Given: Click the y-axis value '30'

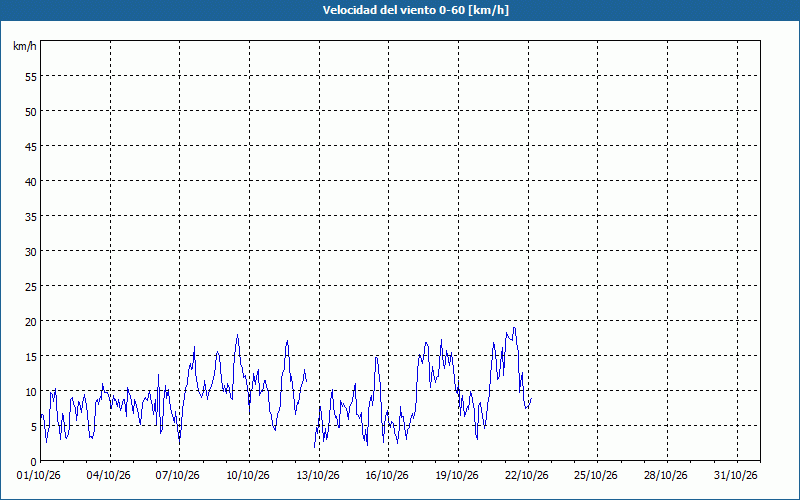Looking at the screenshot, I should pos(31,252).
